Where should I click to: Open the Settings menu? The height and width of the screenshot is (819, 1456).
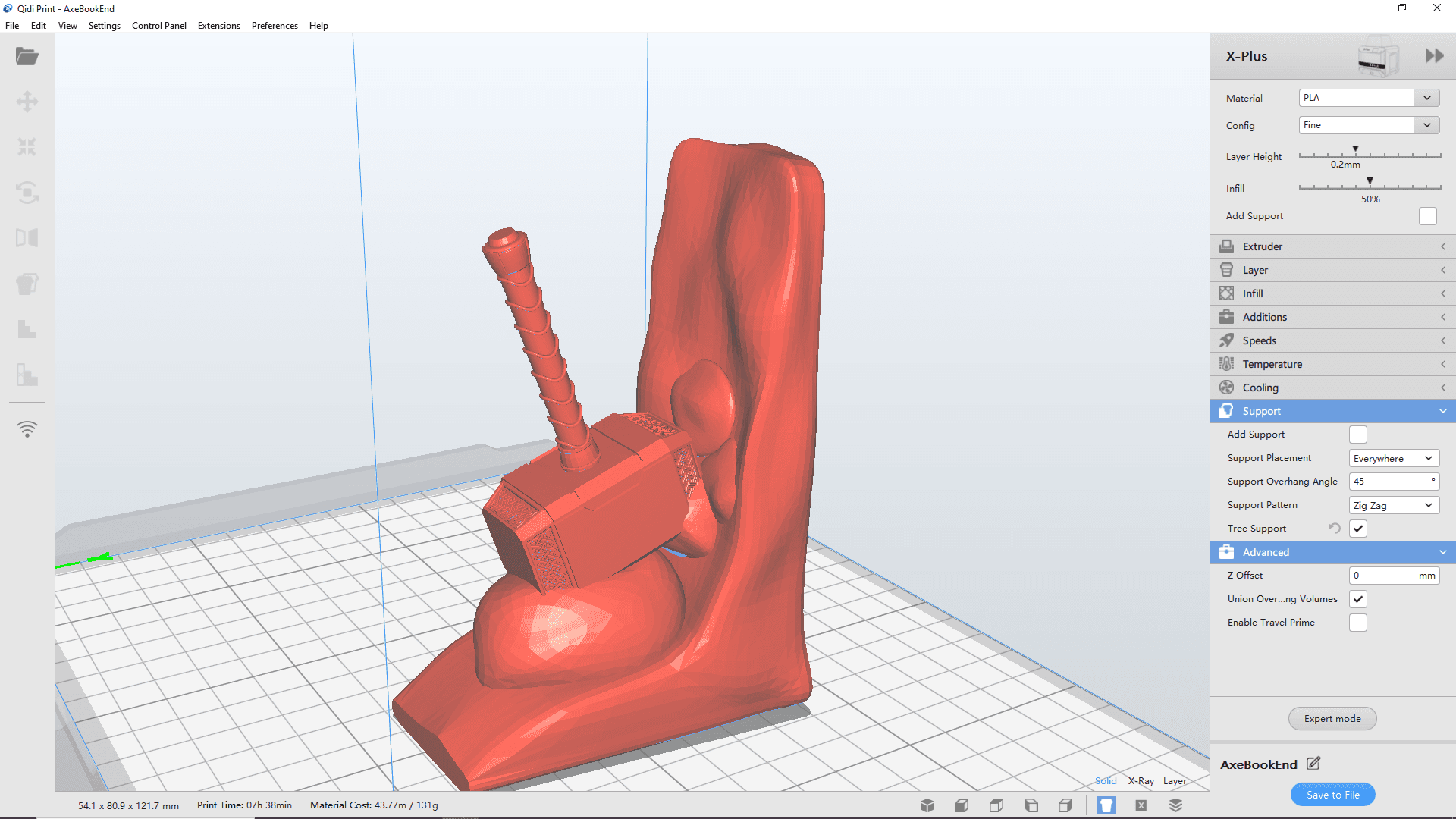(x=105, y=26)
